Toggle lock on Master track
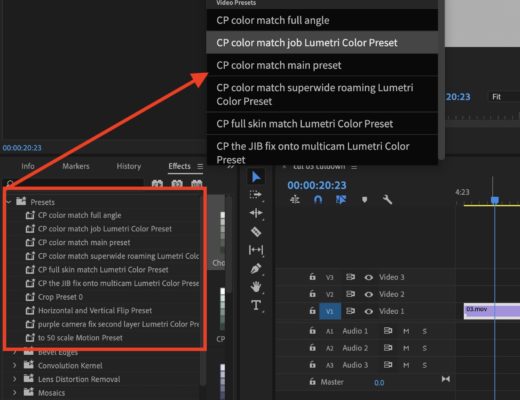 click(x=312, y=382)
